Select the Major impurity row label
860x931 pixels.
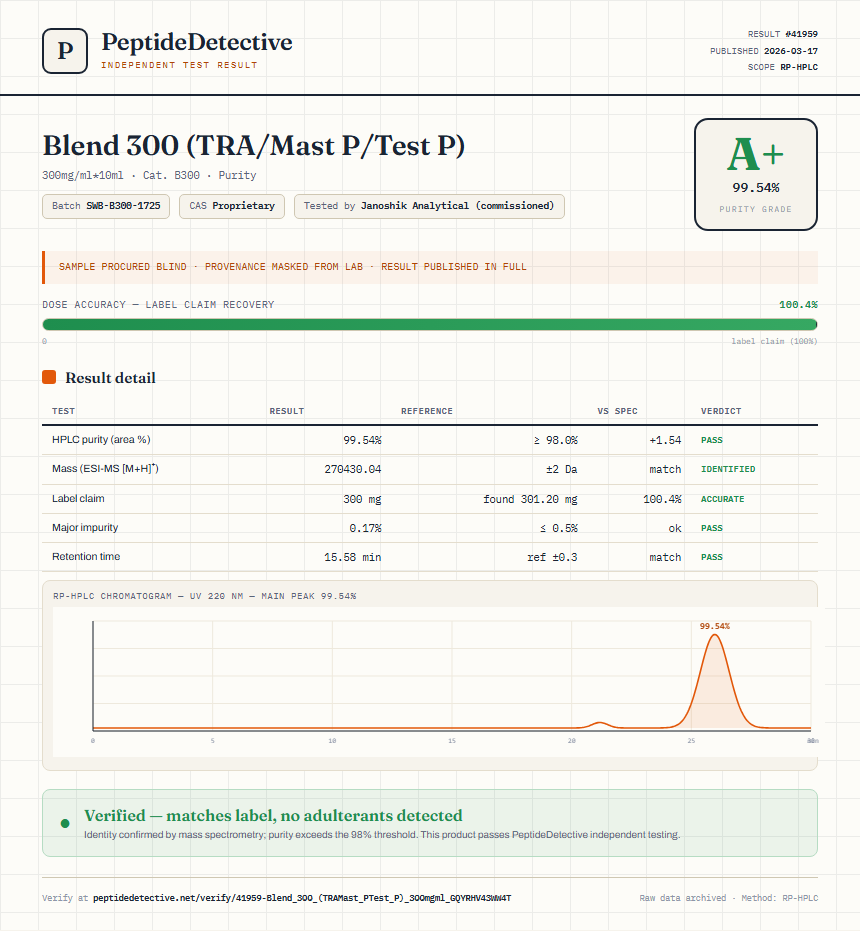coord(85,527)
